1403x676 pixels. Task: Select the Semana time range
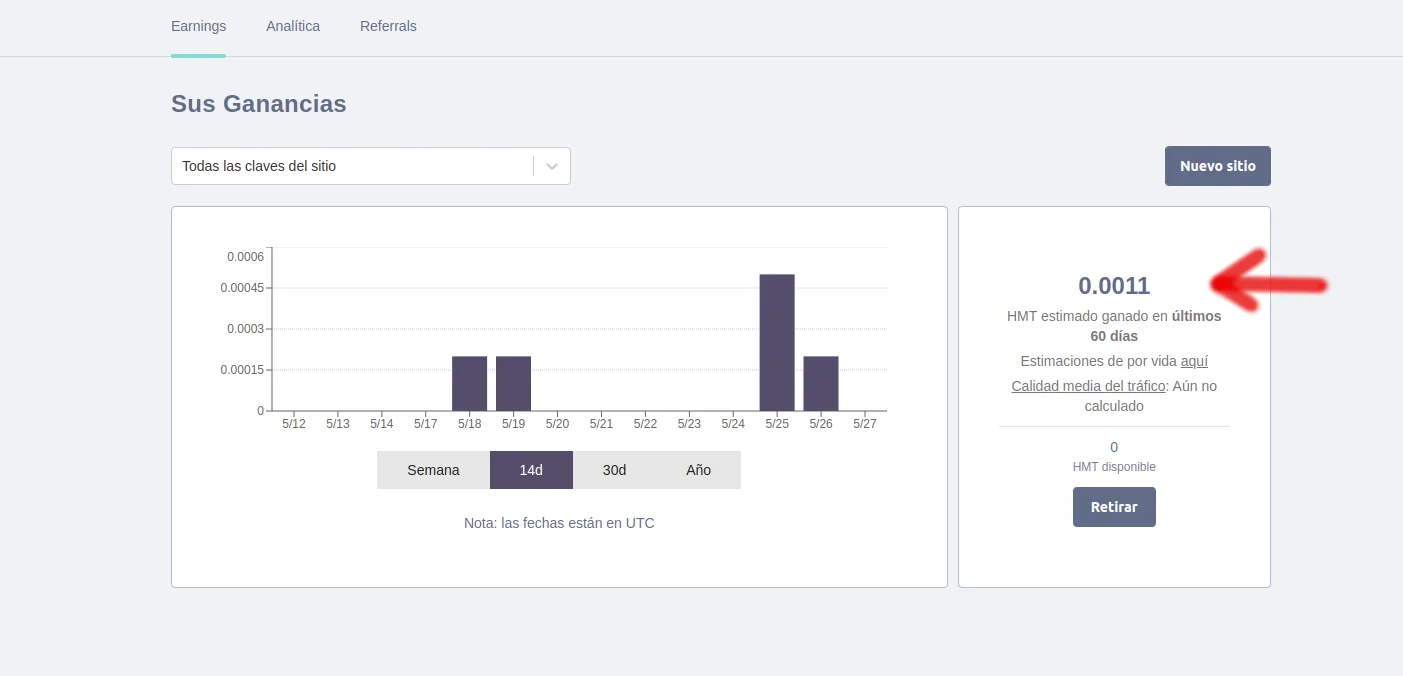coord(433,470)
